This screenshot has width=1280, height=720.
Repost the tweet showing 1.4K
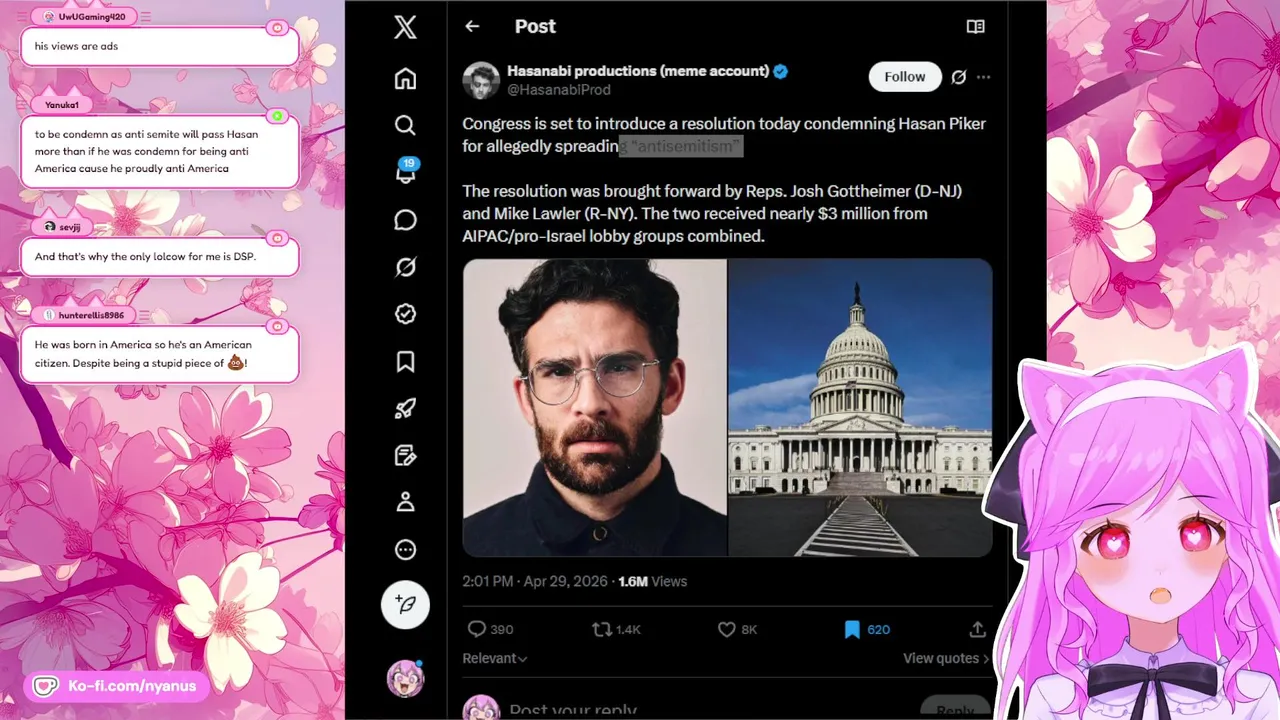(616, 629)
